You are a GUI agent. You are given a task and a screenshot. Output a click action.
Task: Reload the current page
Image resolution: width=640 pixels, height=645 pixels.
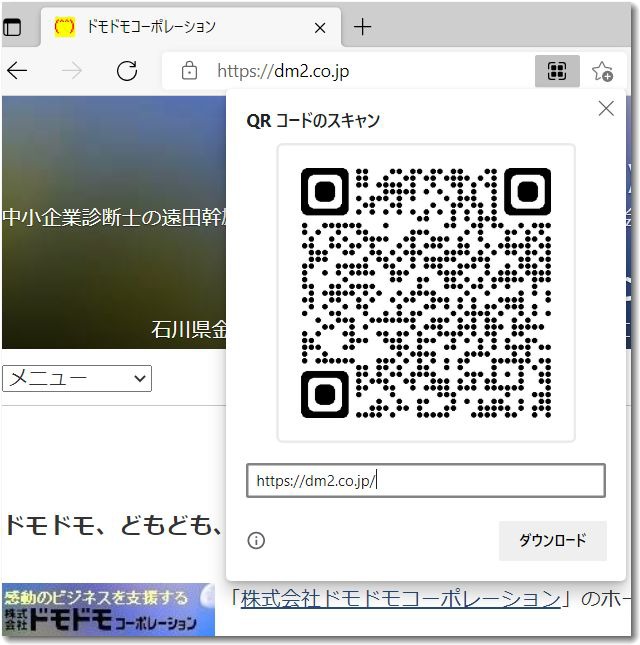127,71
